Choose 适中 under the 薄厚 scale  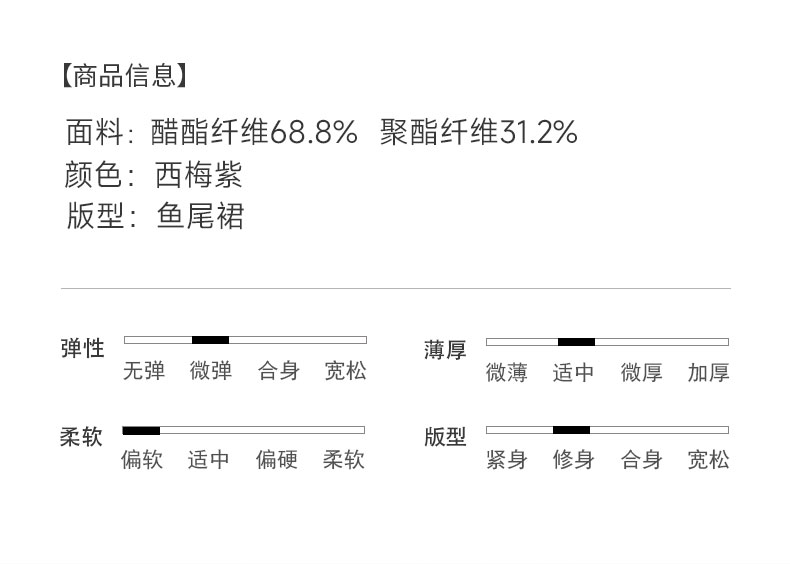click(573, 373)
